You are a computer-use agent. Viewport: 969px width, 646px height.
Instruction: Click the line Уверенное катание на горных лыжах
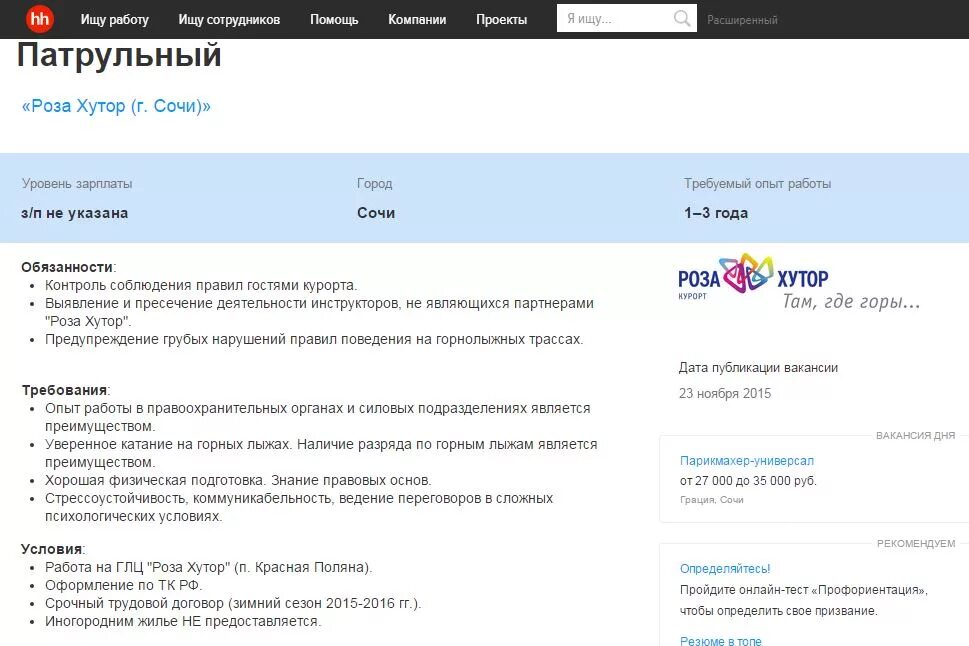(x=321, y=453)
